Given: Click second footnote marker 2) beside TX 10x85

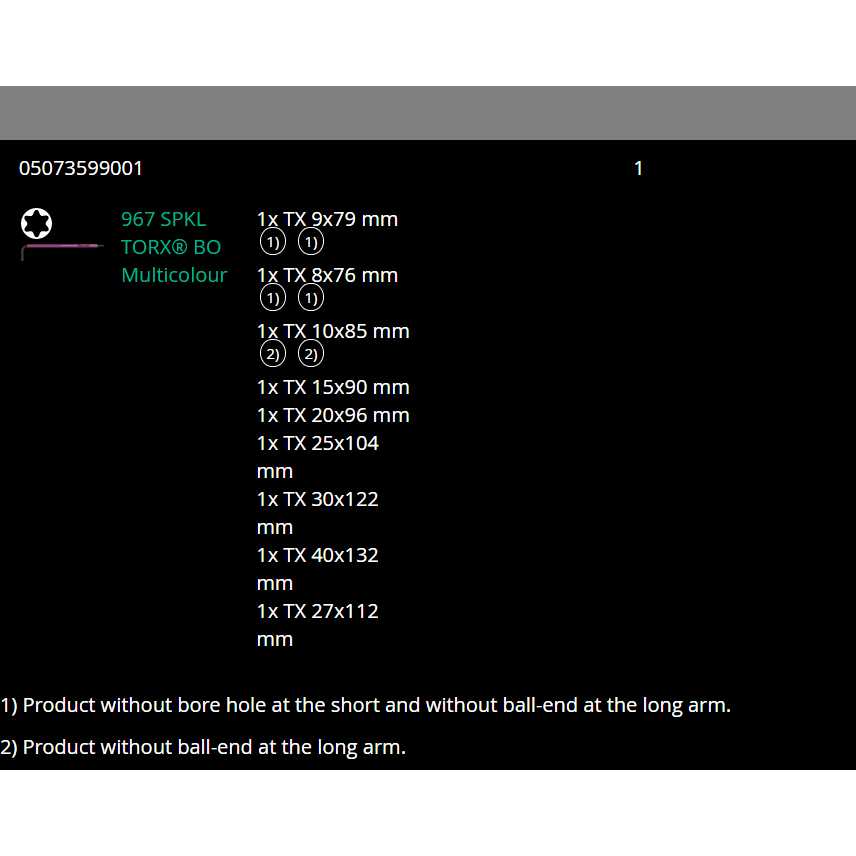Looking at the screenshot, I should click(x=310, y=353).
